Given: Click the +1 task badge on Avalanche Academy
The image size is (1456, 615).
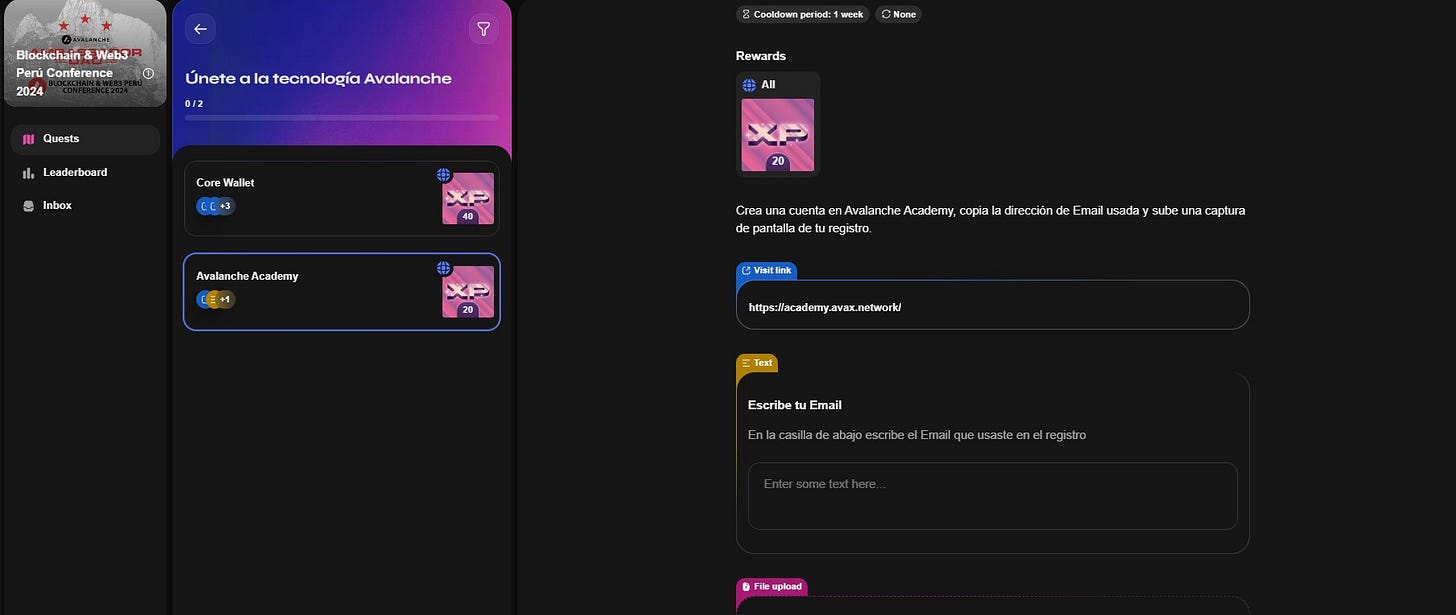Looking at the screenshot, I should tap(225, 299).
